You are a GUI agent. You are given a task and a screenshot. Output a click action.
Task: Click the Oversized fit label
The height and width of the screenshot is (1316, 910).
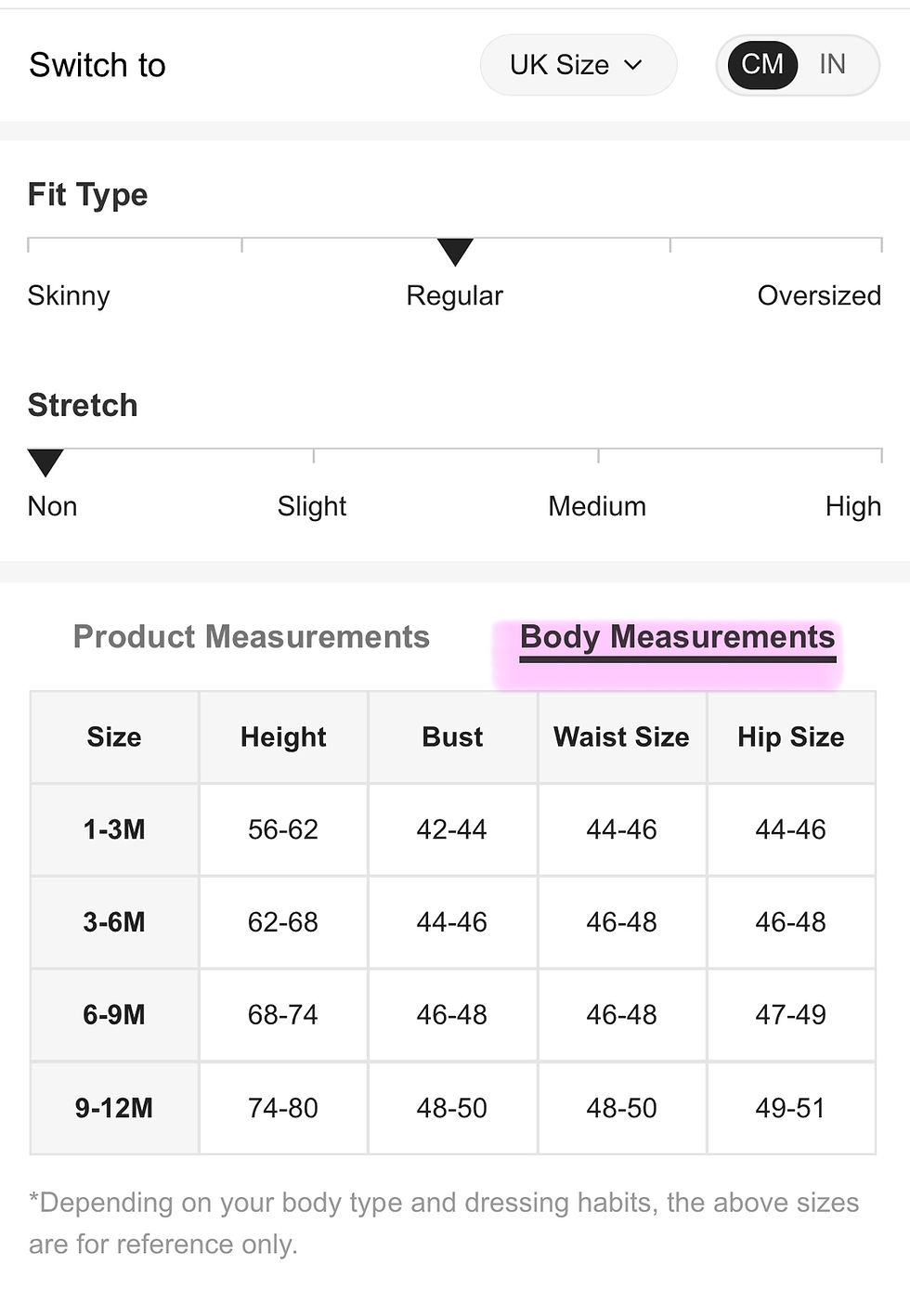click(818, 296)
